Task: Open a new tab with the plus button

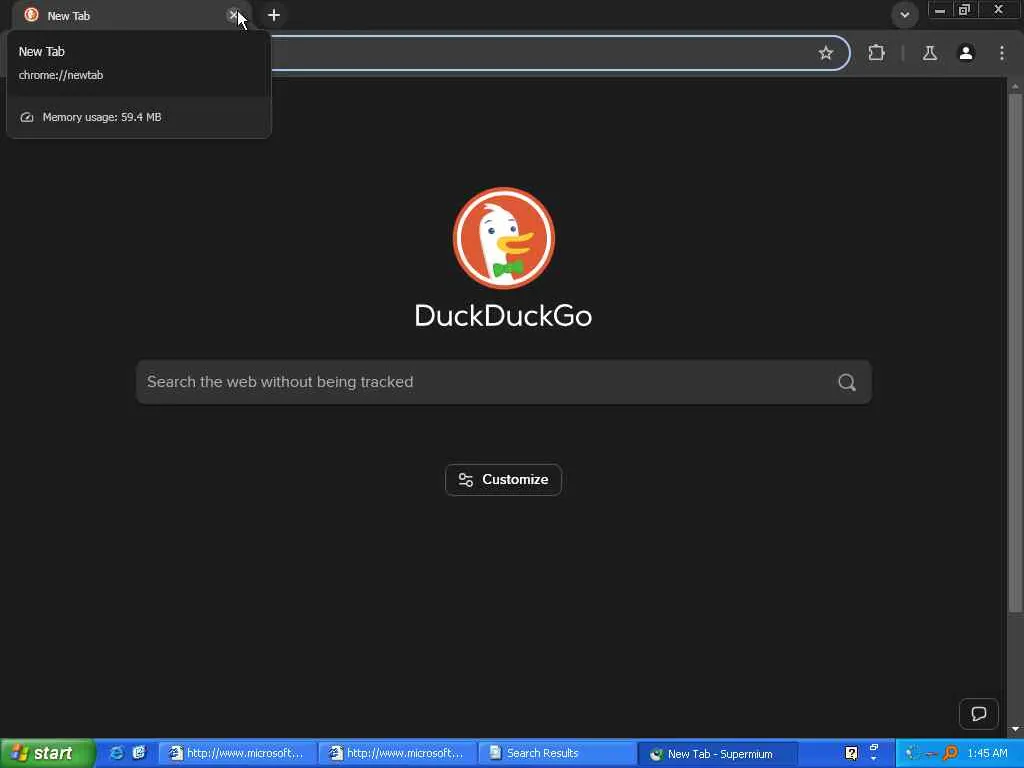Action: 274,14
